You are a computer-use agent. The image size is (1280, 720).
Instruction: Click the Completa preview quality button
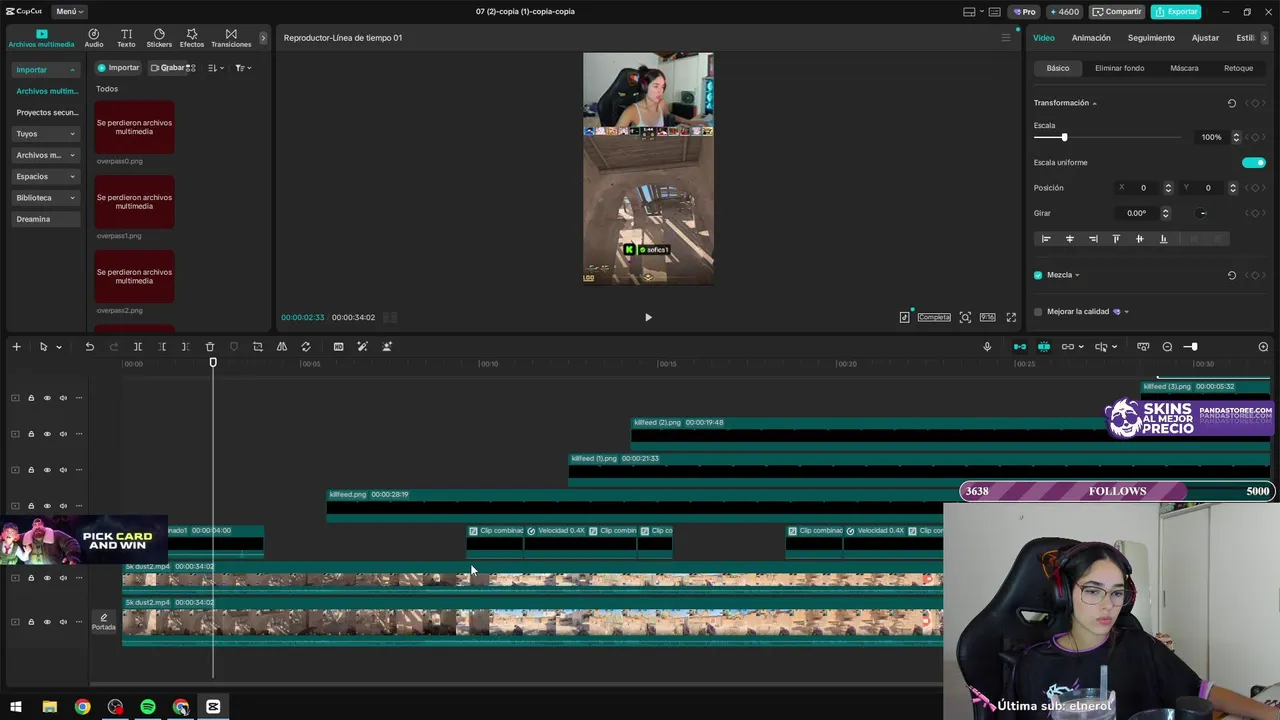coord(934,317)
